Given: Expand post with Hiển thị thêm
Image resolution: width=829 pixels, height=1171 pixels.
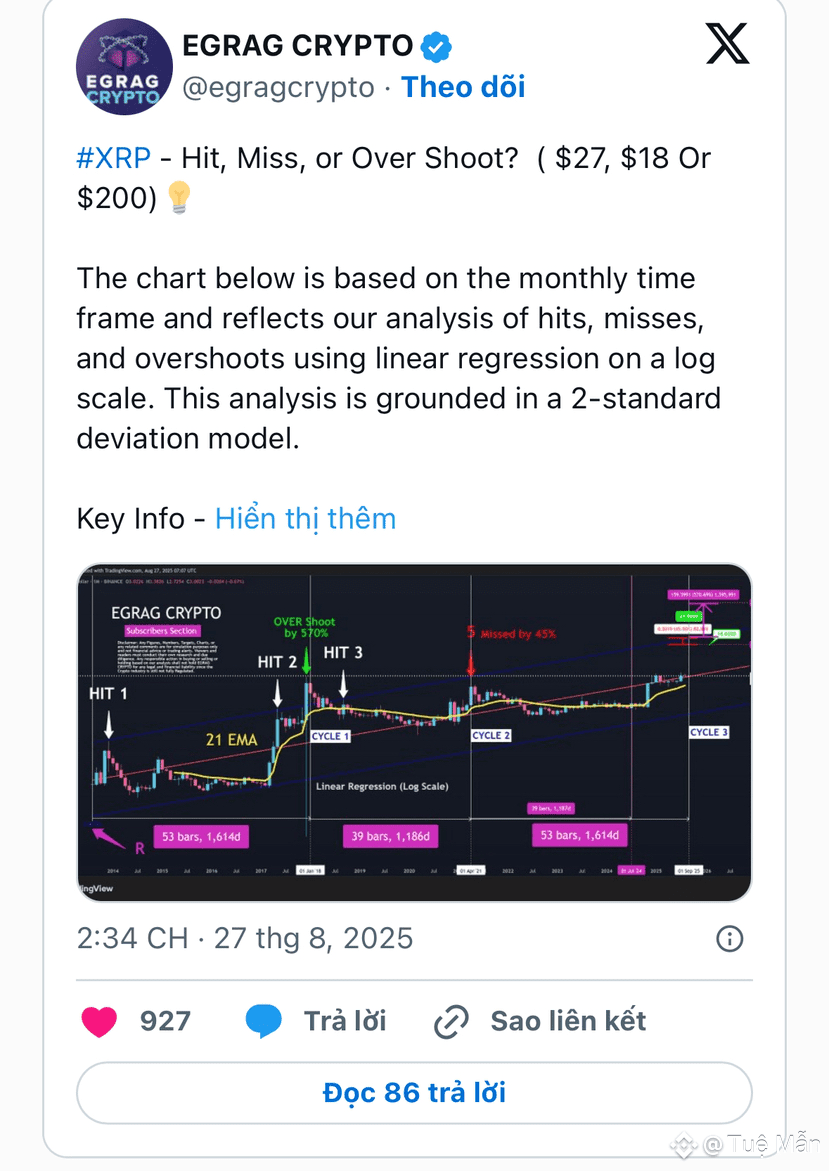Looking at the screenshot, I should [x=305, y=519].
